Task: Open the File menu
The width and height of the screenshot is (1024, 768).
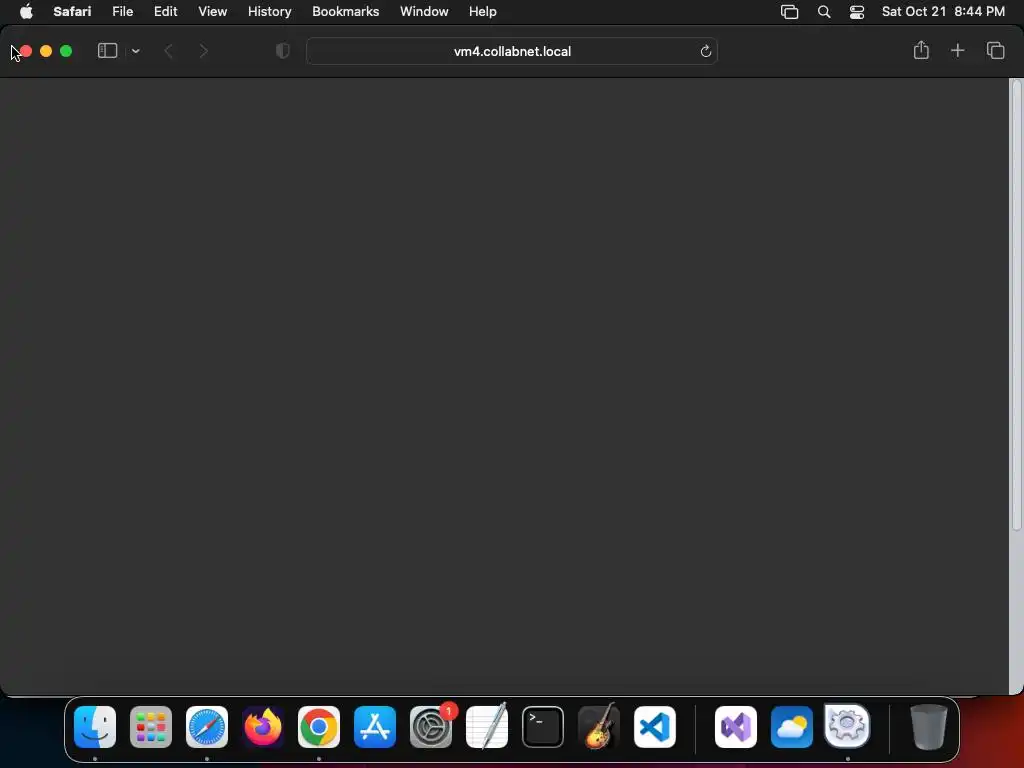Action: point(122,12)
